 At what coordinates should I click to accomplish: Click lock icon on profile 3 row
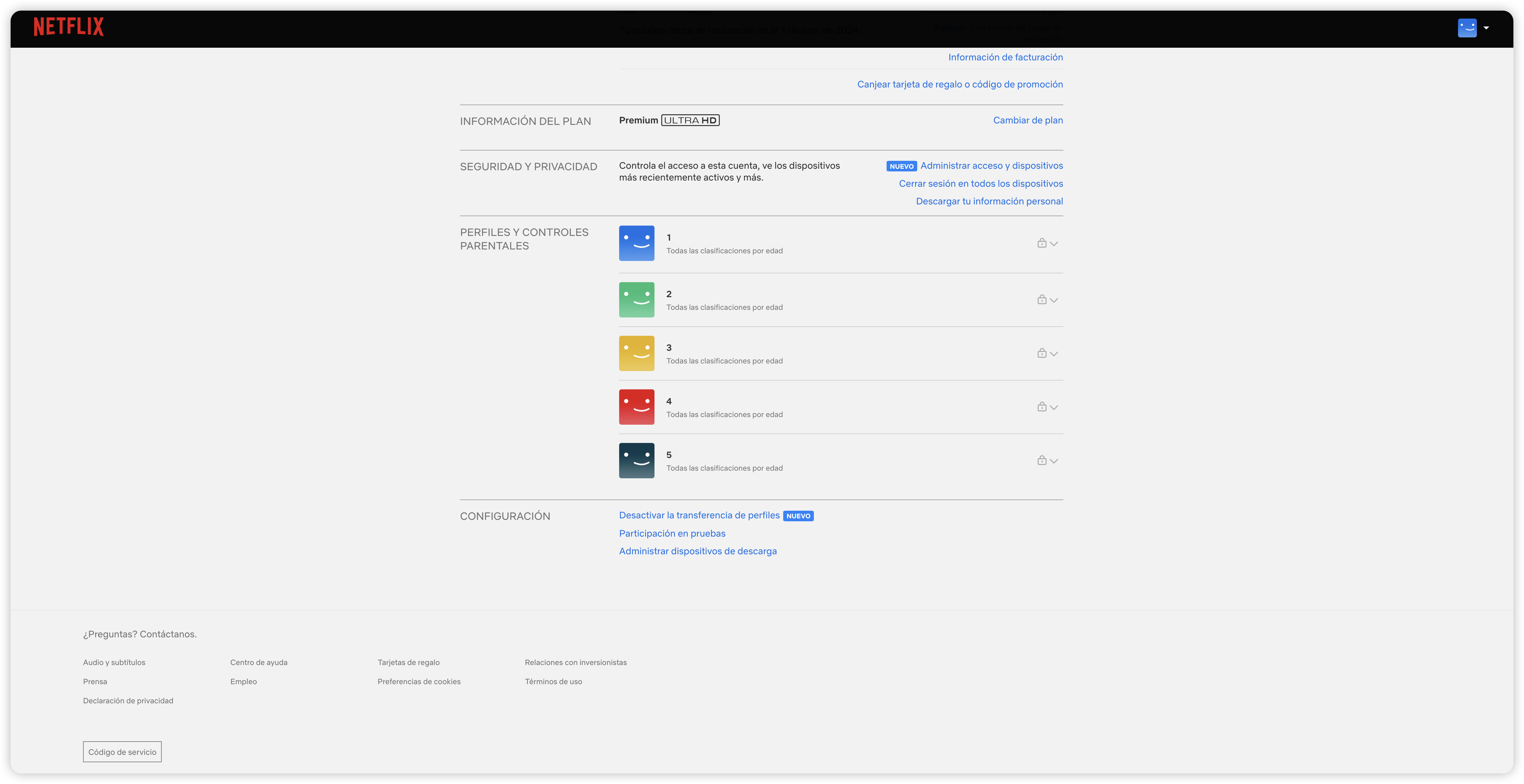tap(1042, 353)
